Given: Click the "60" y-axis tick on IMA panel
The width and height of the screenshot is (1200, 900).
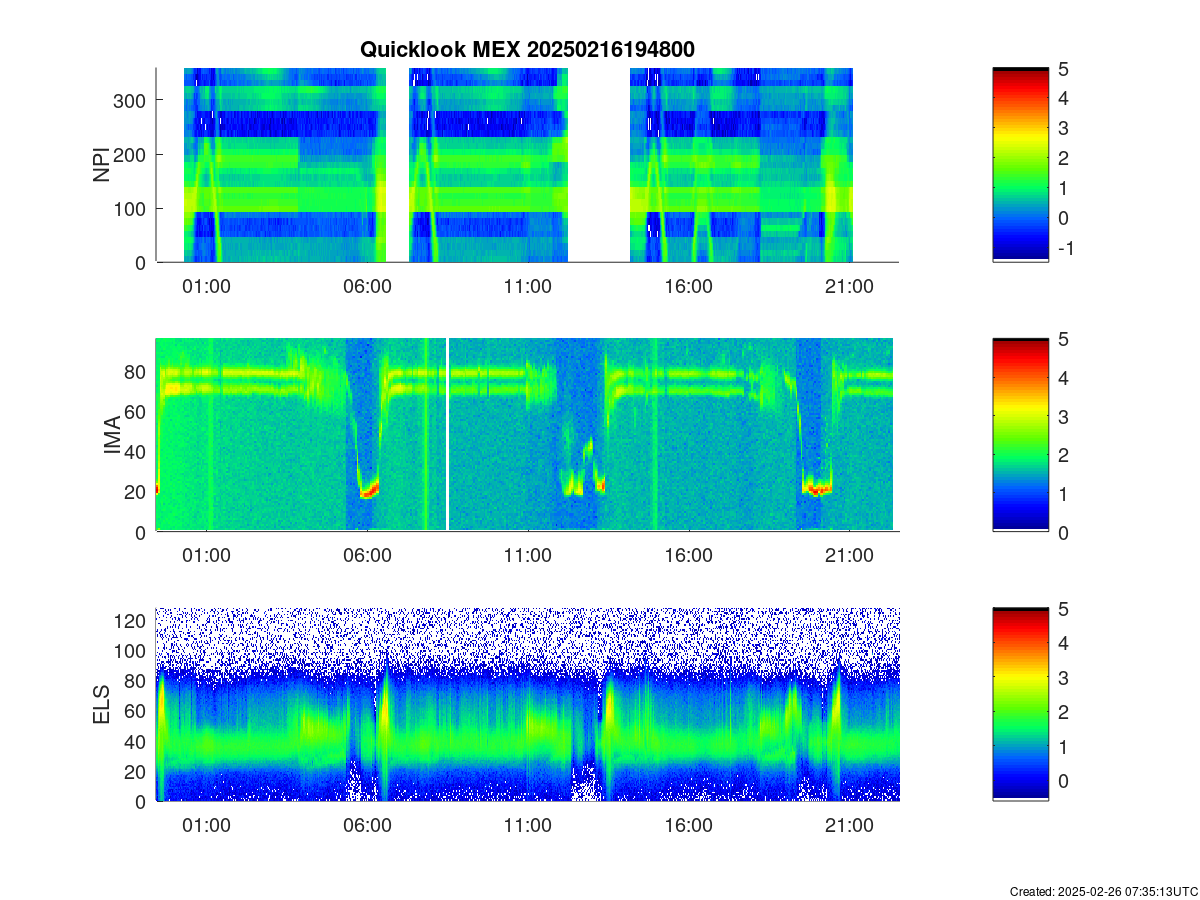Looking at the screenshot, I should [136, 412].
